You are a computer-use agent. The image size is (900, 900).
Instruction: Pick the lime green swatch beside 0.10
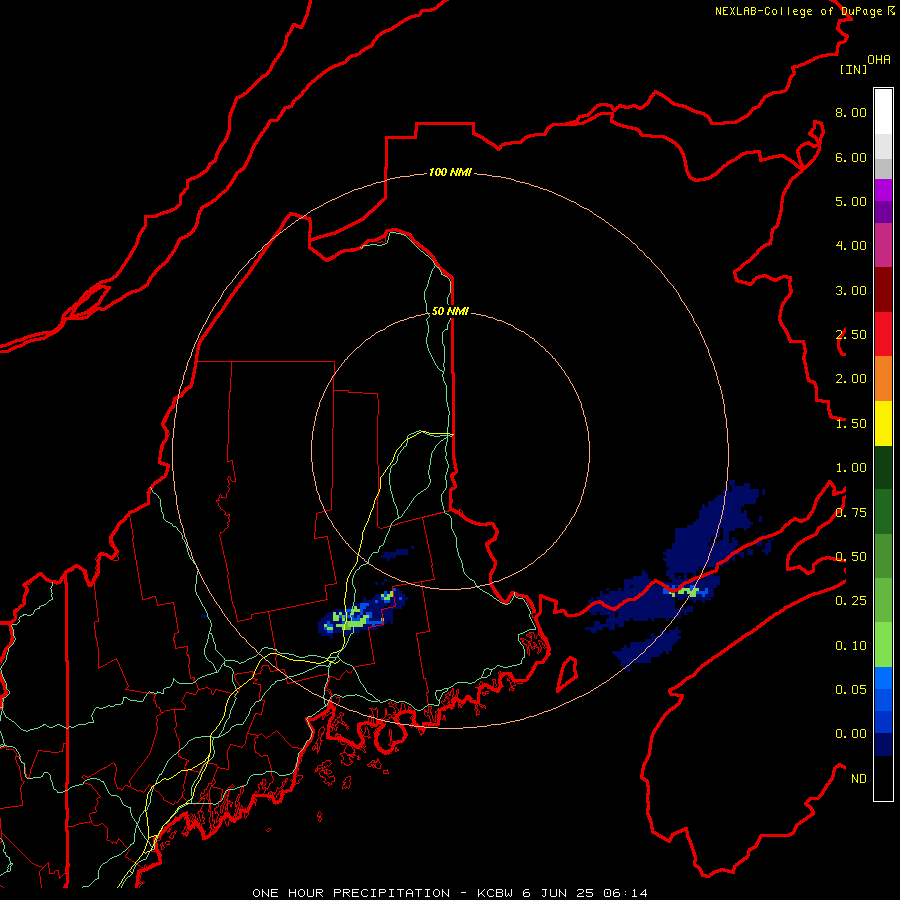883,645
